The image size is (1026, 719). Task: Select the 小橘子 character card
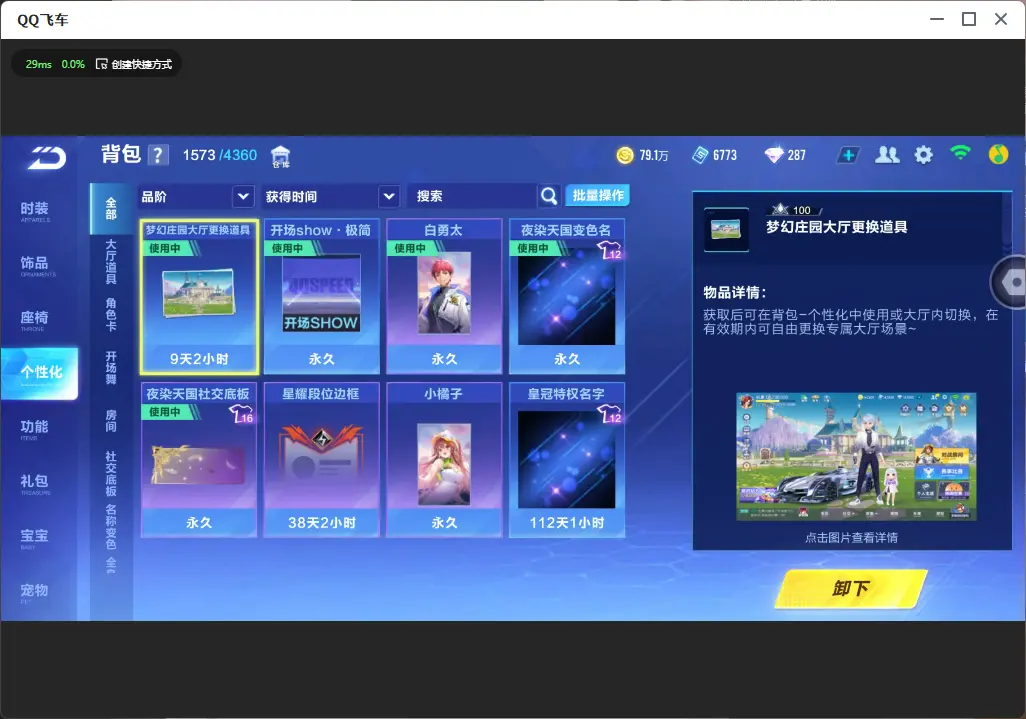(x=444, y=460)
